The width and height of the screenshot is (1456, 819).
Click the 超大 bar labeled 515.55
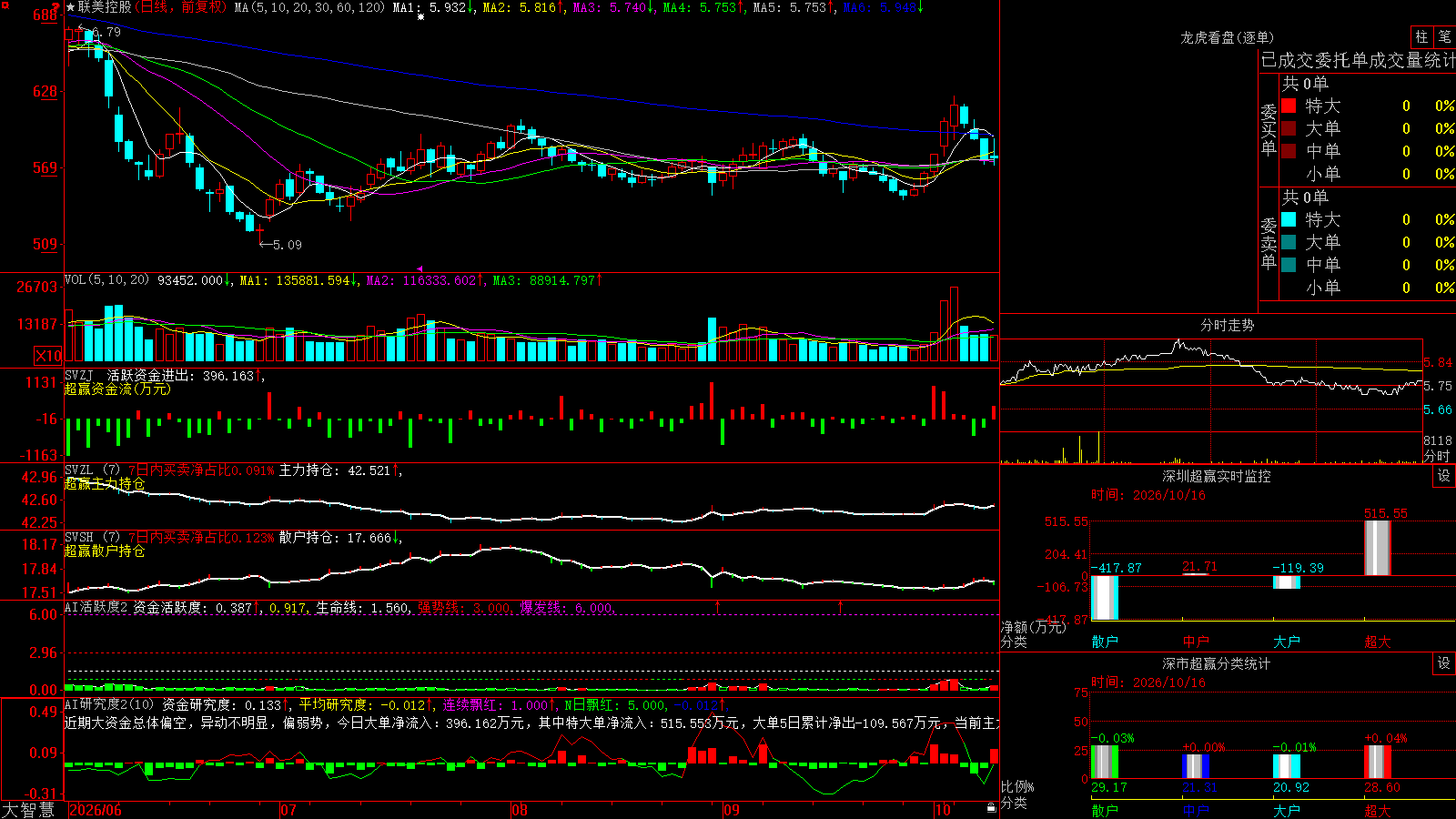[x=1378, y=548]
